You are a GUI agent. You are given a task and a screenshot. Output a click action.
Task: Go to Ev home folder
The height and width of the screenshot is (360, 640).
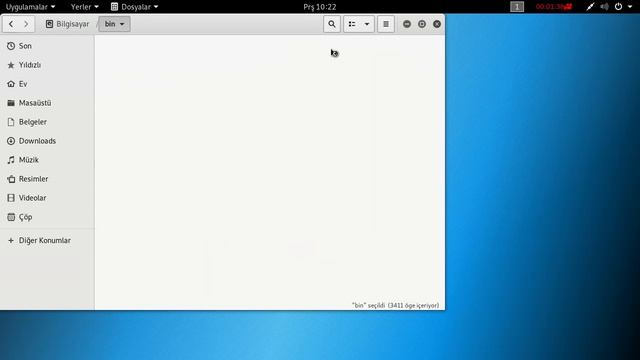coord(47,84)
